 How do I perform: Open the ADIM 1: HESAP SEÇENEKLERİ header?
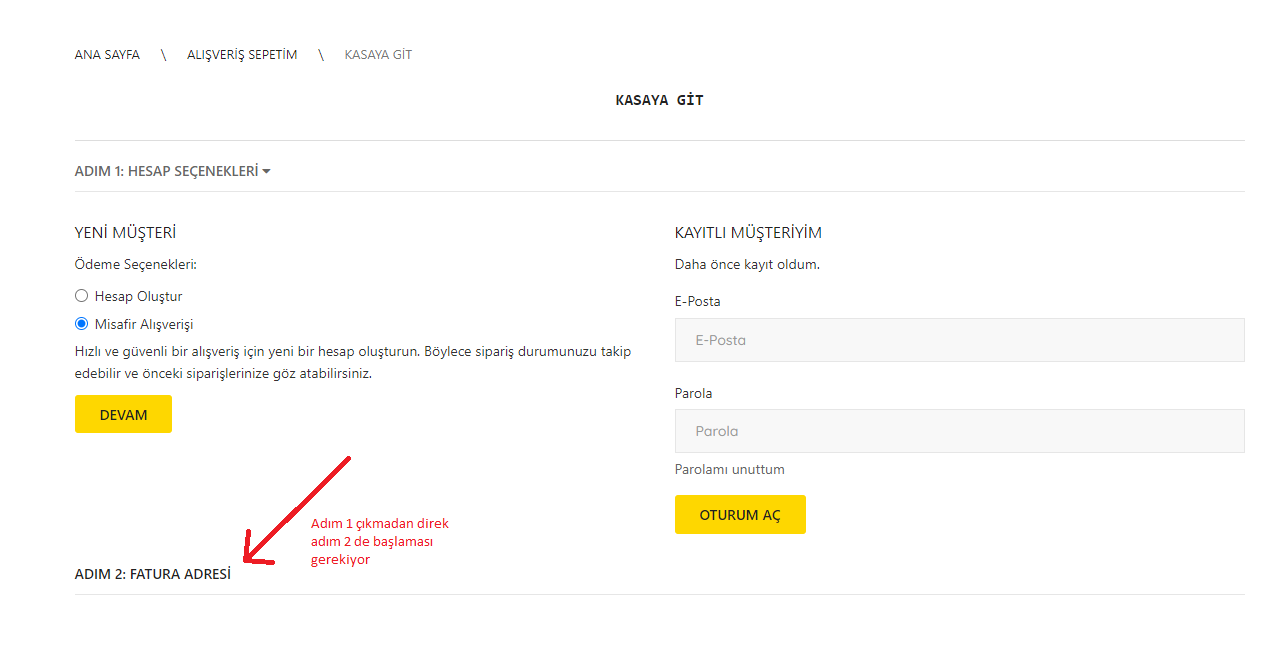(x=173, y=171)
